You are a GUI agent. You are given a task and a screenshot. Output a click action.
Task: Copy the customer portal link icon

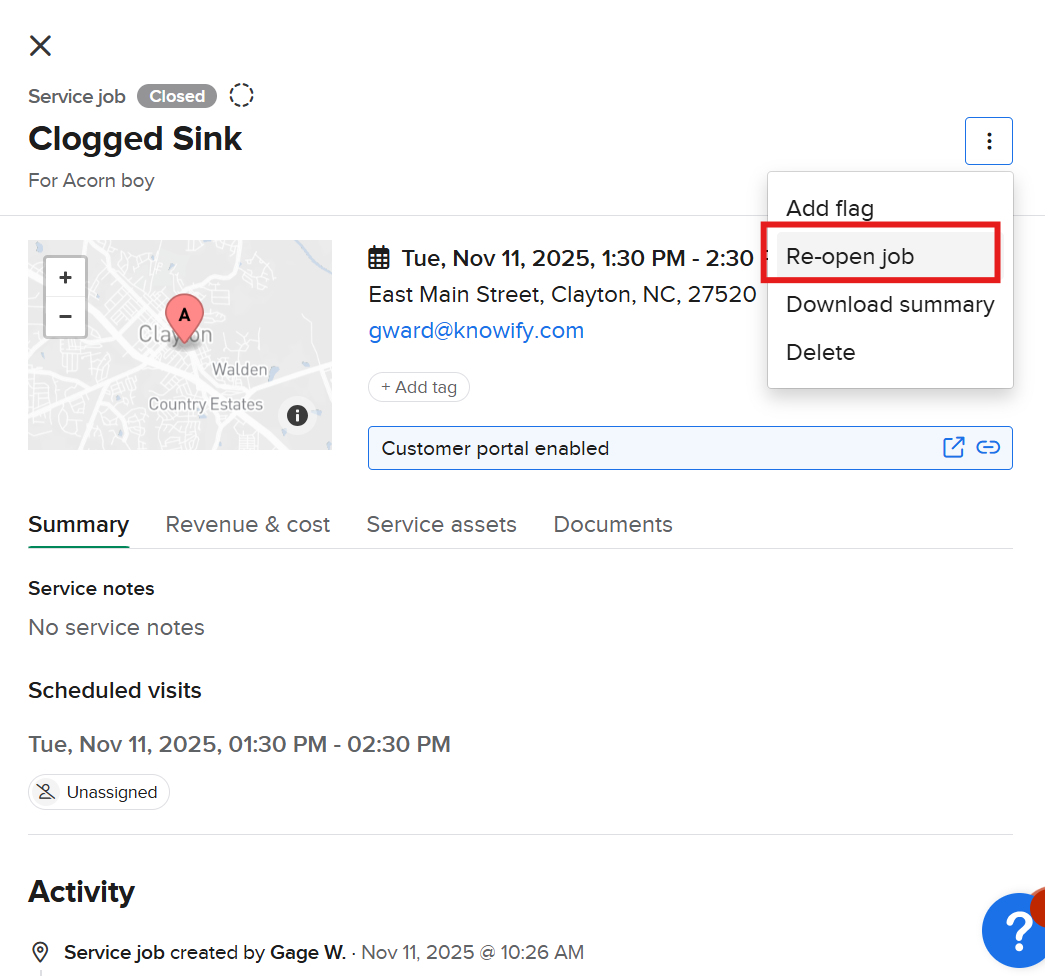[x=988, y=447]
